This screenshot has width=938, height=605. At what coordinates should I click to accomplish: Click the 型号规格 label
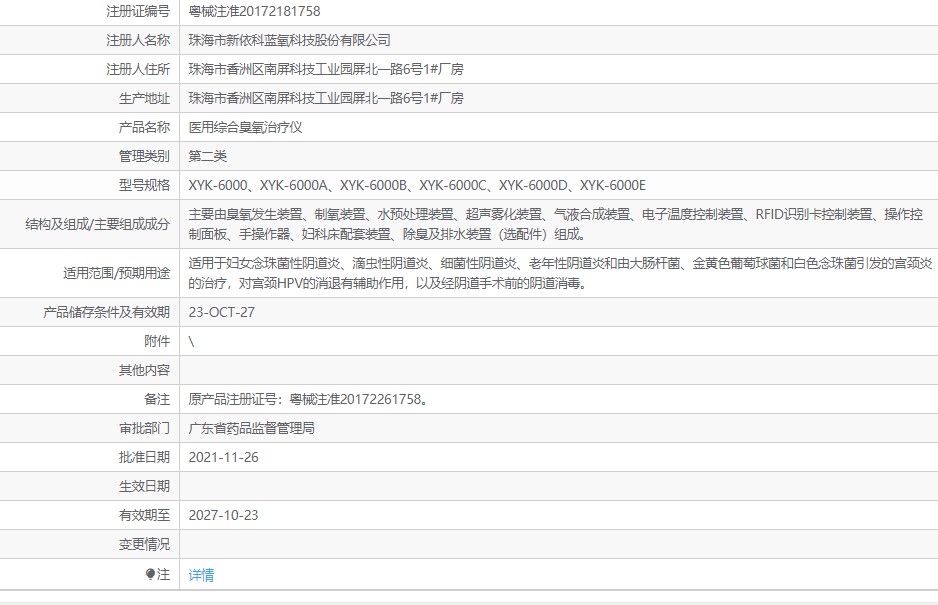pyautogui.click(x=144, y=186)
